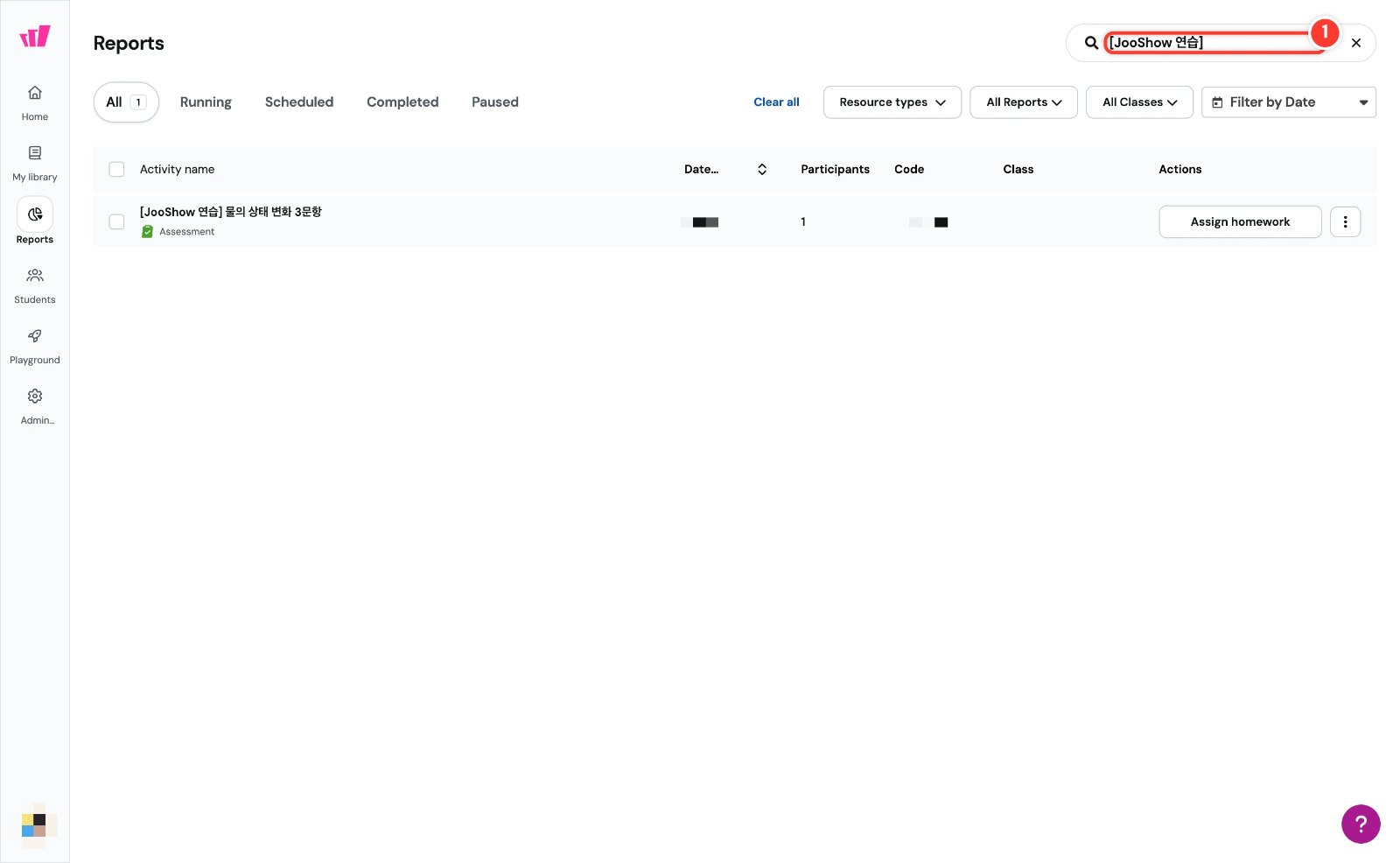Screen dimensions: 1400x863
Task: Click Class column header
Action: (x=1018, y=170)
